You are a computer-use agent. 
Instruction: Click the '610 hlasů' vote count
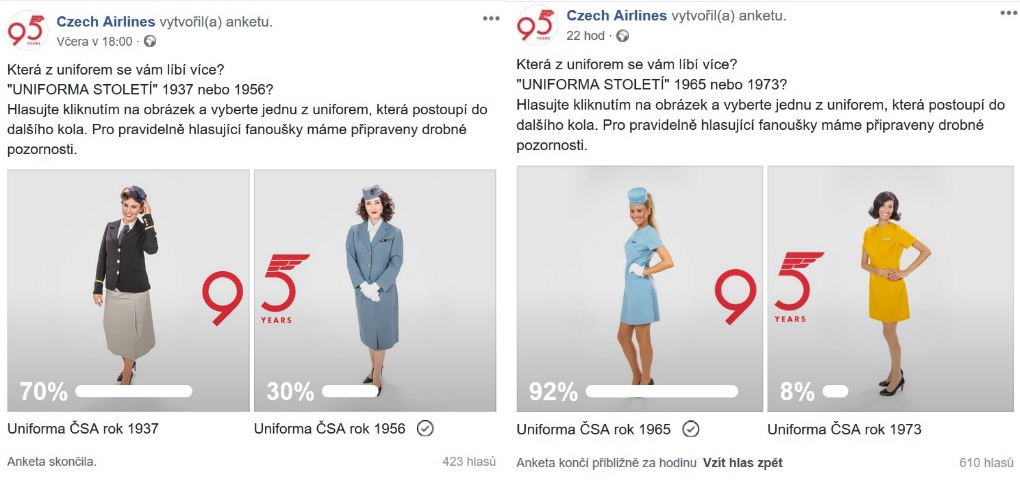(986, 463)
